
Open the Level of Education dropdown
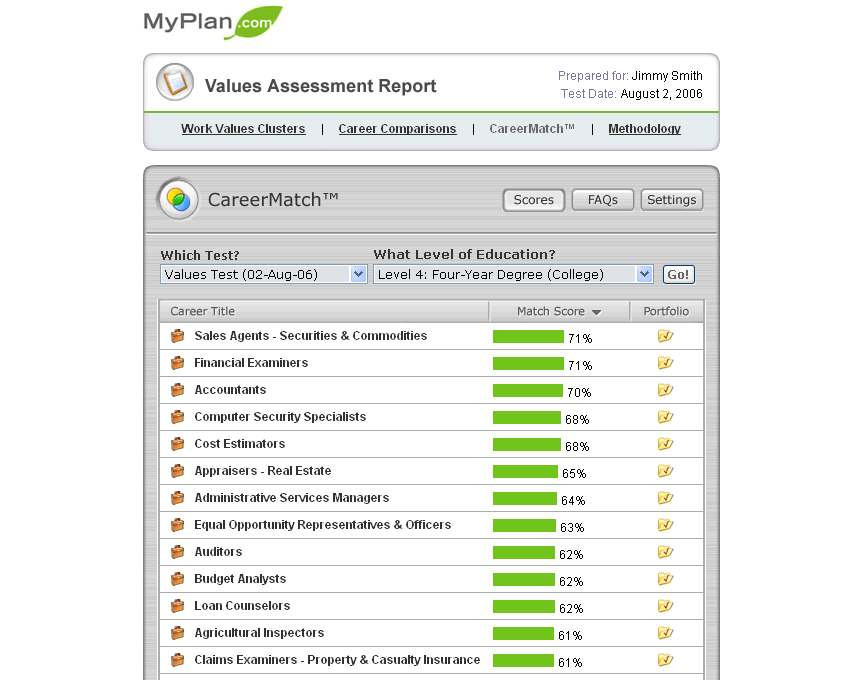[x=513, y=274]
